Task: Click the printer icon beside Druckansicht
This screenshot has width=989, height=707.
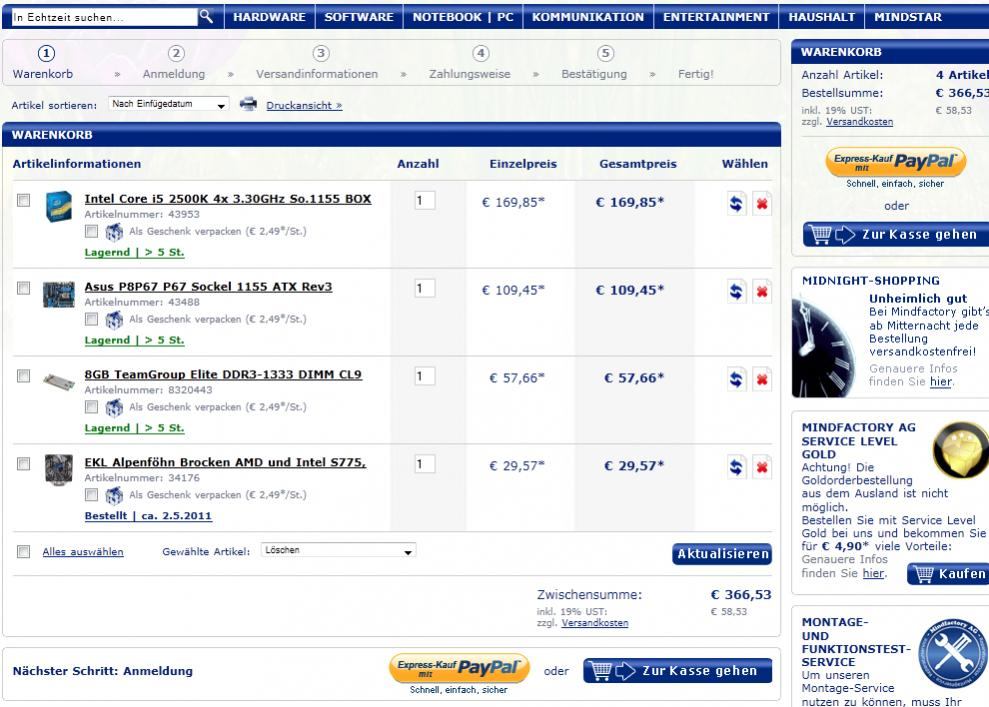Action: 249,104
